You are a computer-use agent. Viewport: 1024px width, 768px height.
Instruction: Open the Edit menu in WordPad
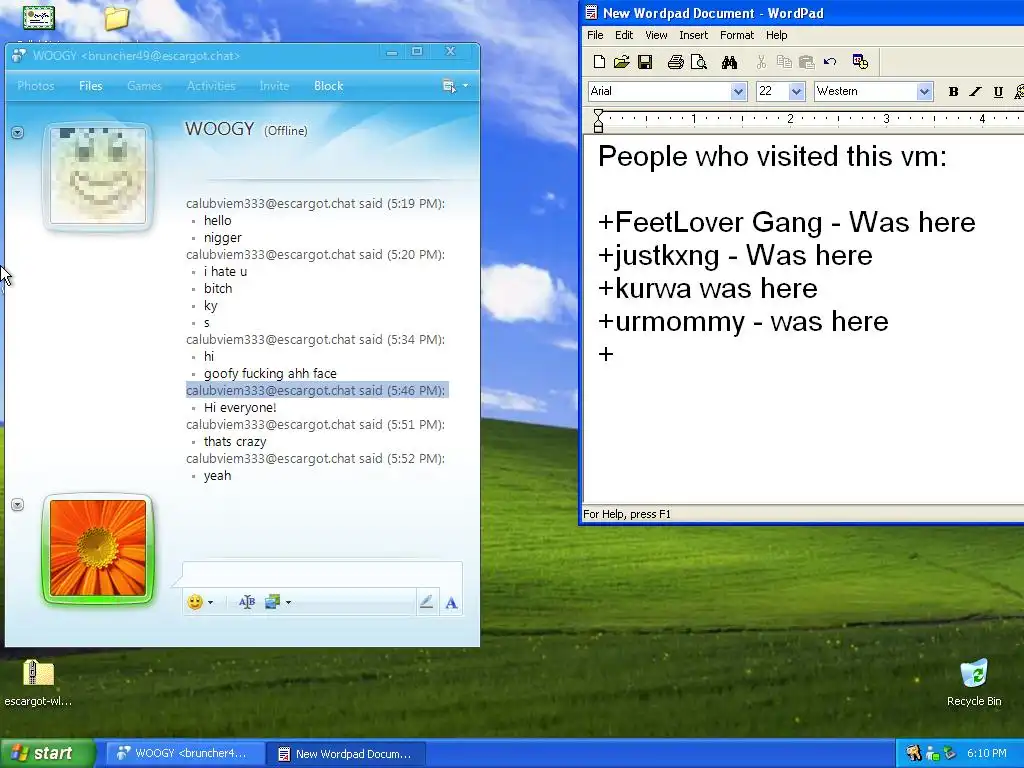click(624, 35)
